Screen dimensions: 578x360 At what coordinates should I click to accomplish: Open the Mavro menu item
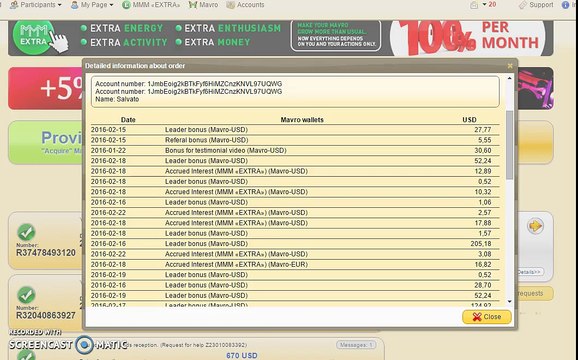pos(203,5)
